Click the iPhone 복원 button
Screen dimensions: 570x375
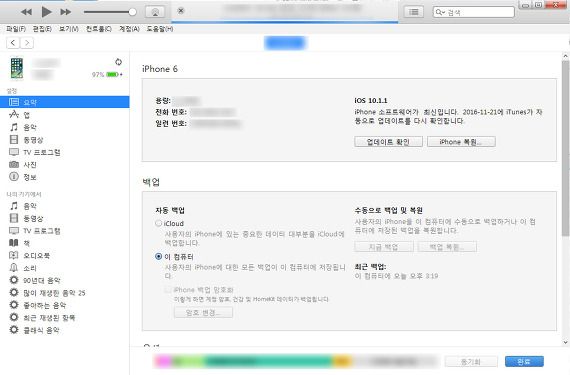point(461,142)
